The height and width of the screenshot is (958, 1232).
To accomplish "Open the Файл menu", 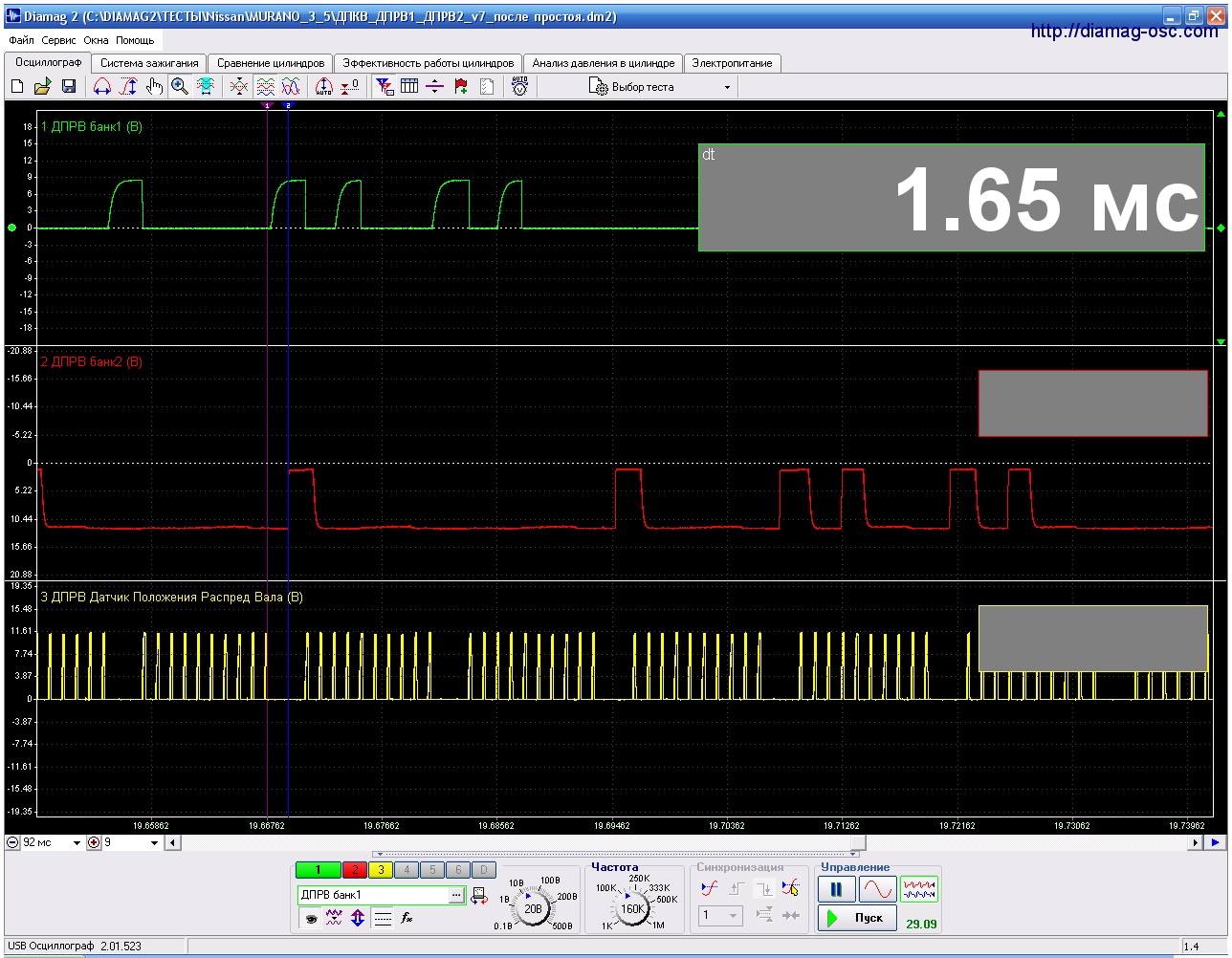I will (x=21, y=41).
